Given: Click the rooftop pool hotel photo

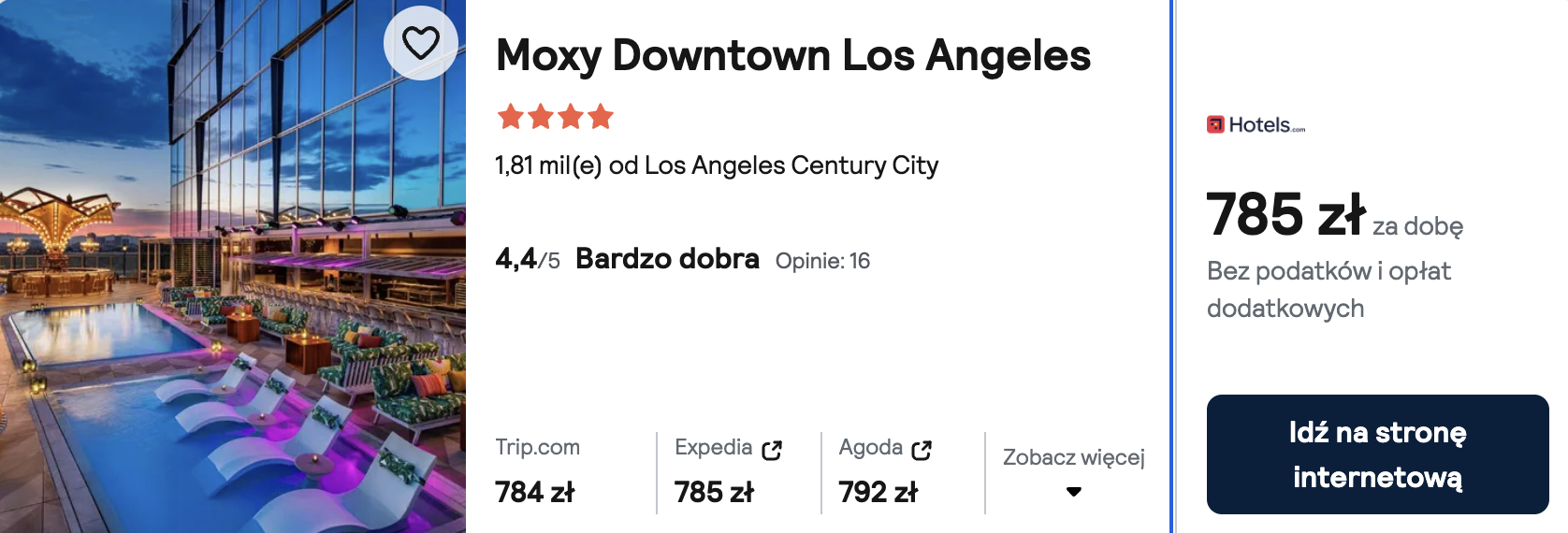Looking at the screenshot, I should (233, 266).
